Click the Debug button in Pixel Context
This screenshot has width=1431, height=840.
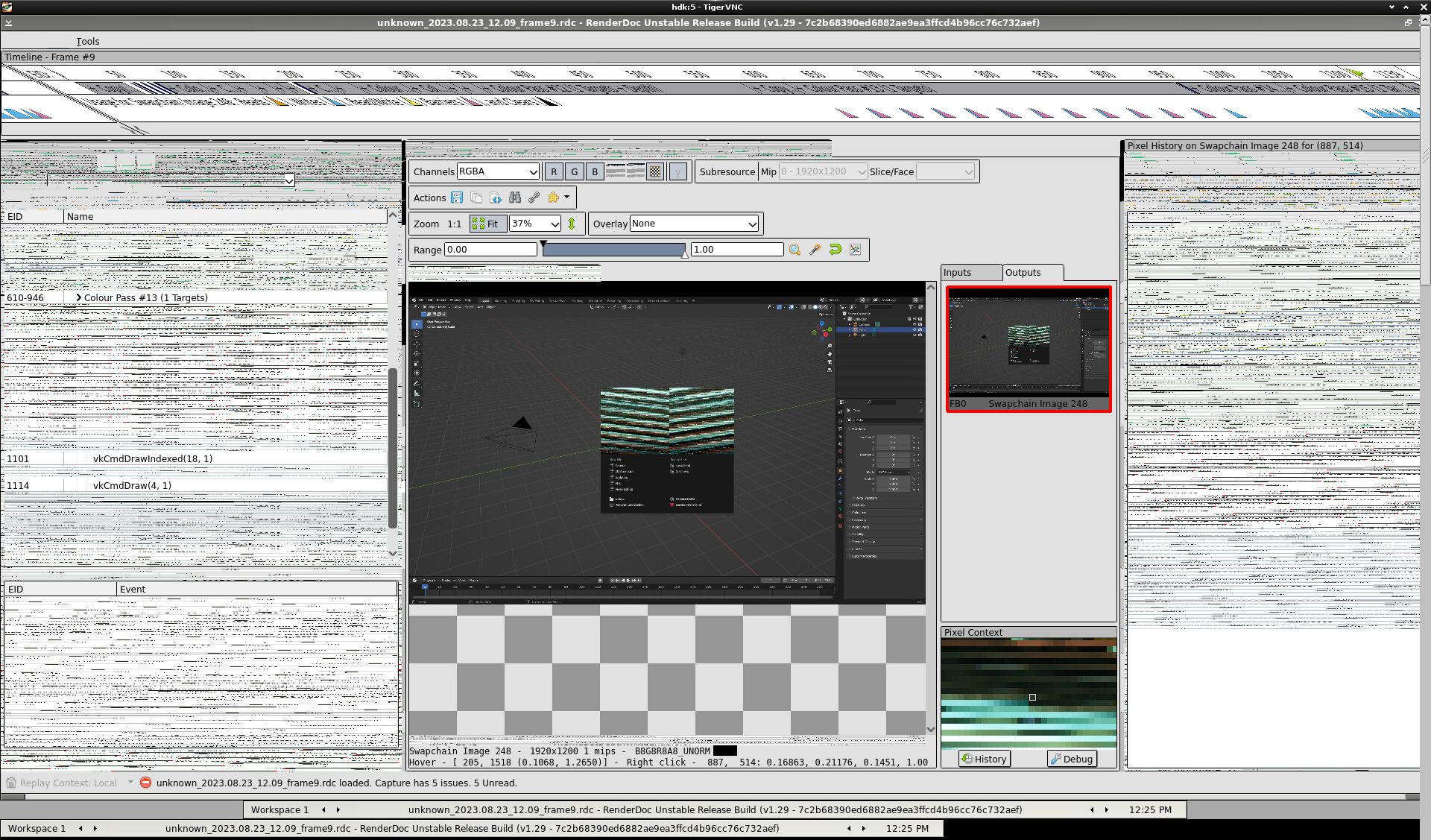coord(1071,759)
